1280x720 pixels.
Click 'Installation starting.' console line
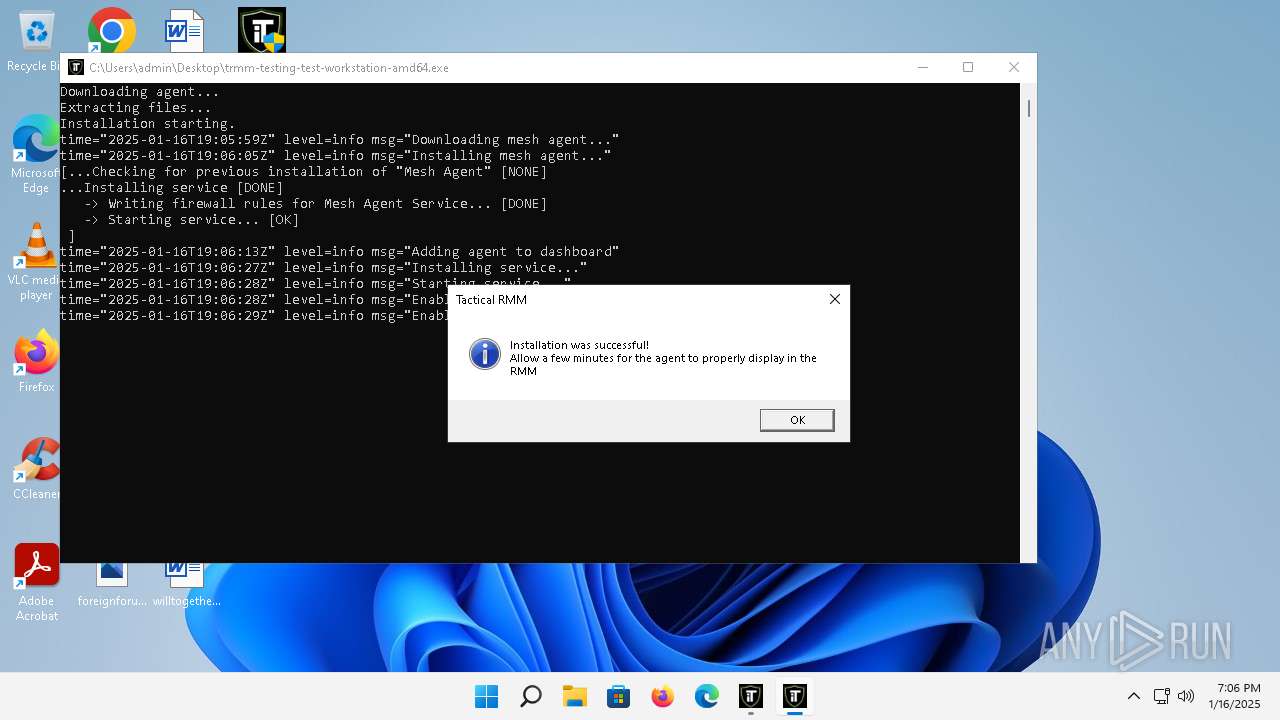[x=148, y=124]
